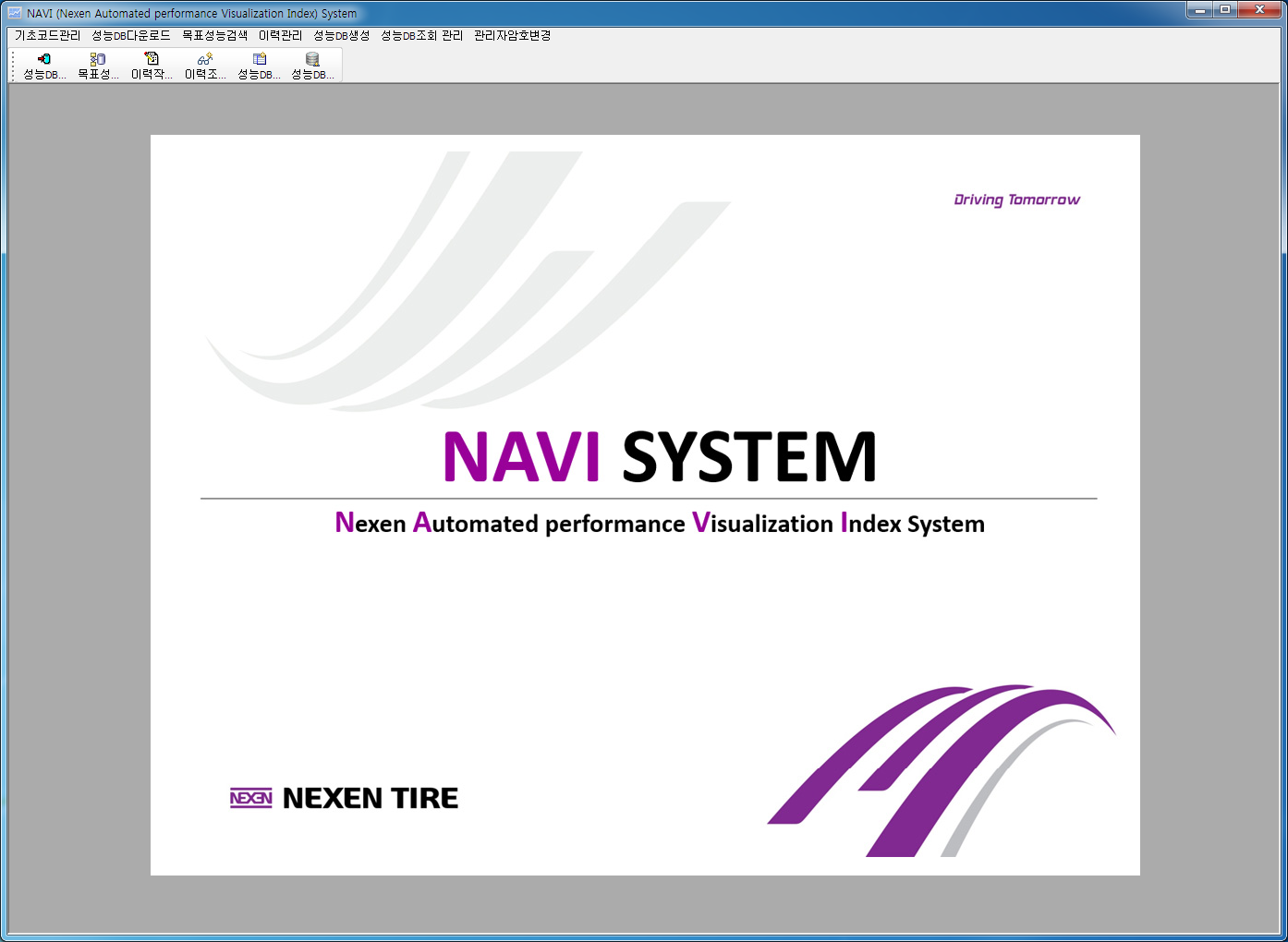
Task: Open the 성능DB조회 관리 menu
Action: [x=421, y=35]
